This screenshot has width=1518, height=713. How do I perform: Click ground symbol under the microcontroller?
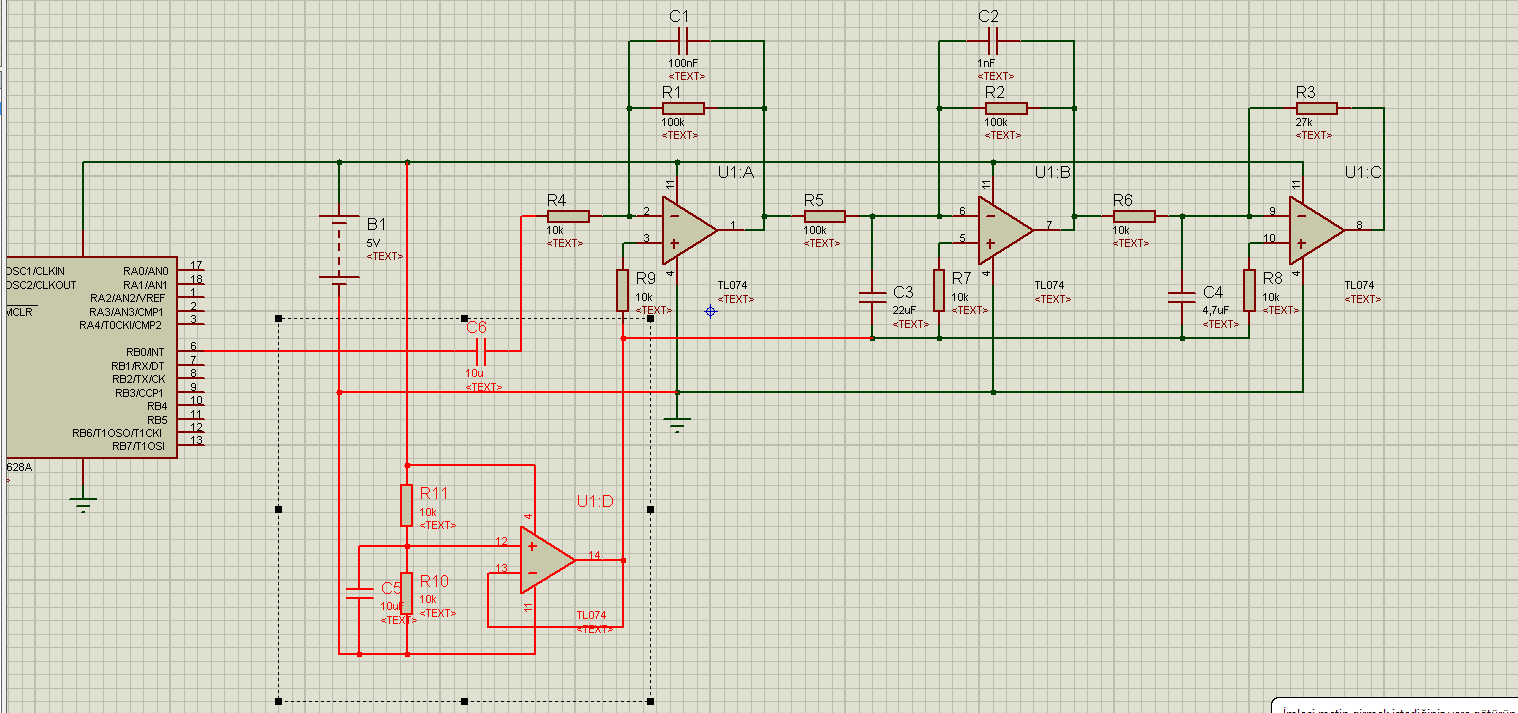tap(84, 504)
